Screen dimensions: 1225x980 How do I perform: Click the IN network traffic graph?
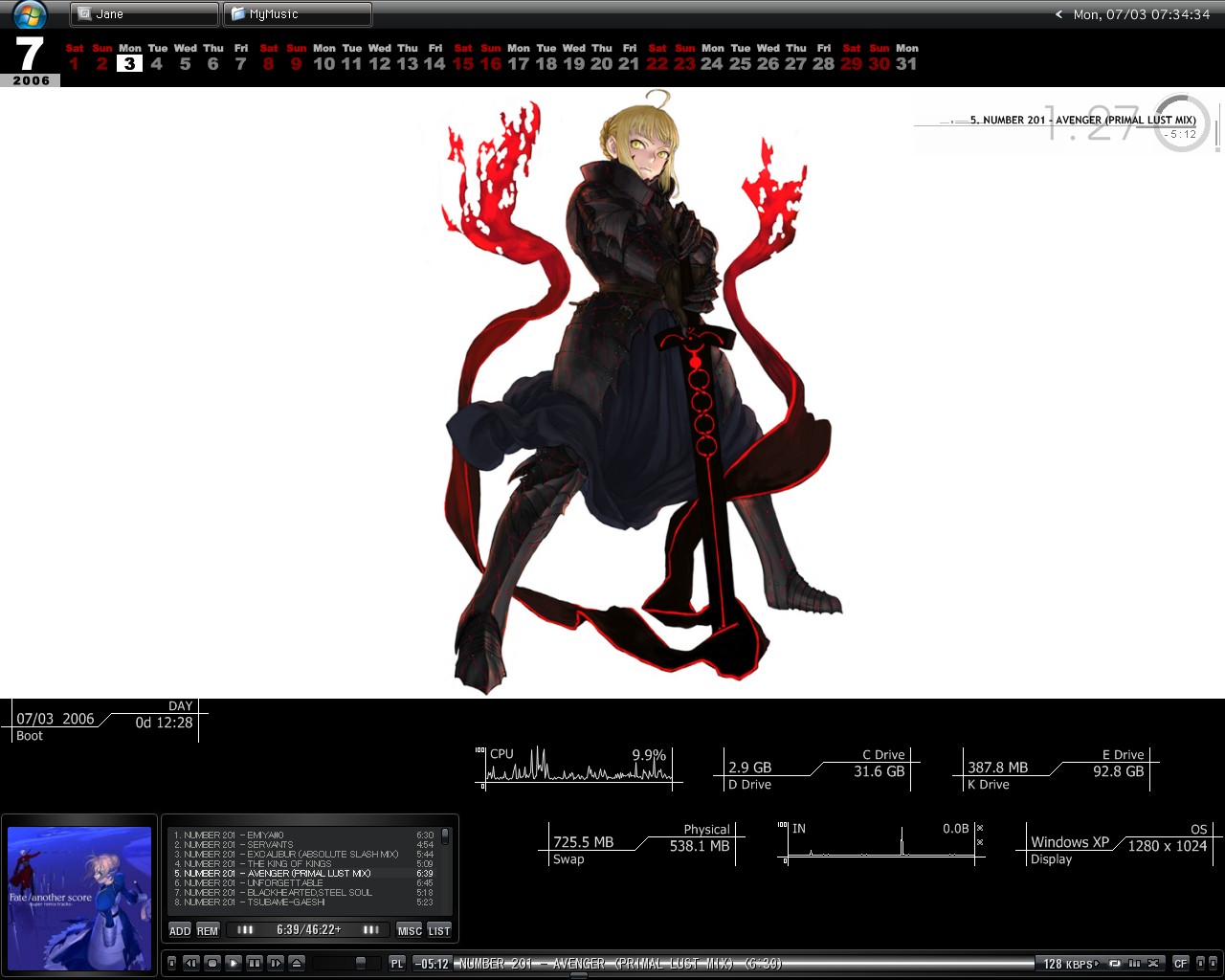[x=880, y=843]
